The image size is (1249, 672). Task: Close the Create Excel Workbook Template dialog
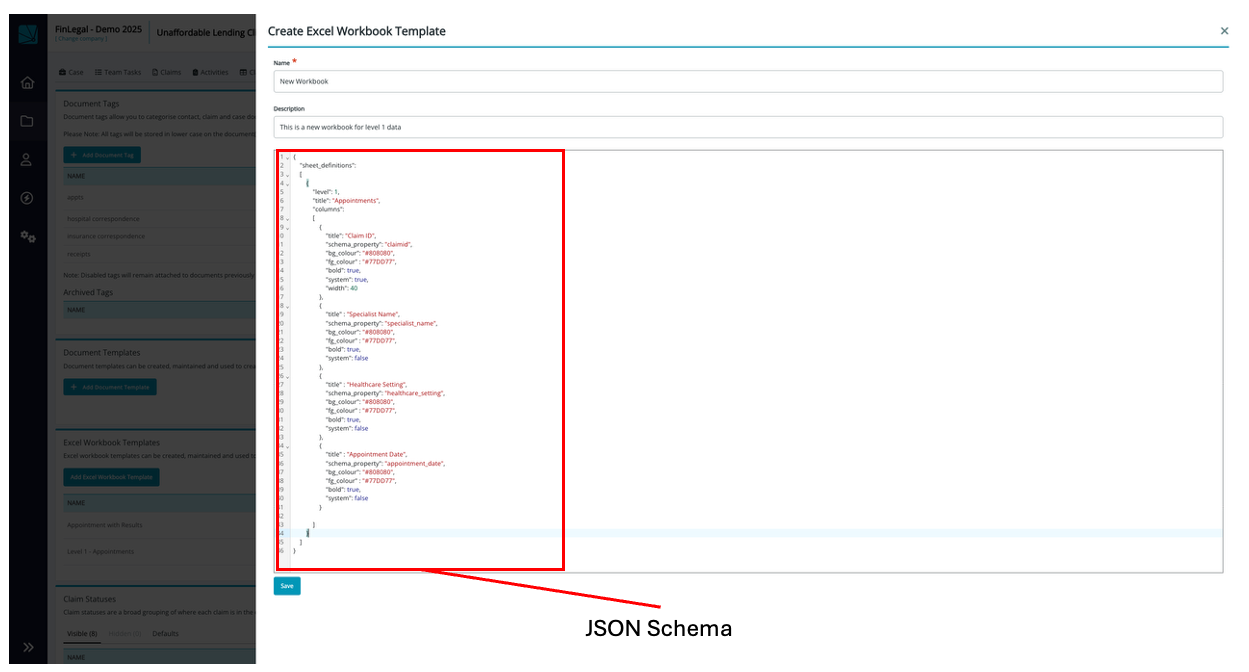(1224, 31)
